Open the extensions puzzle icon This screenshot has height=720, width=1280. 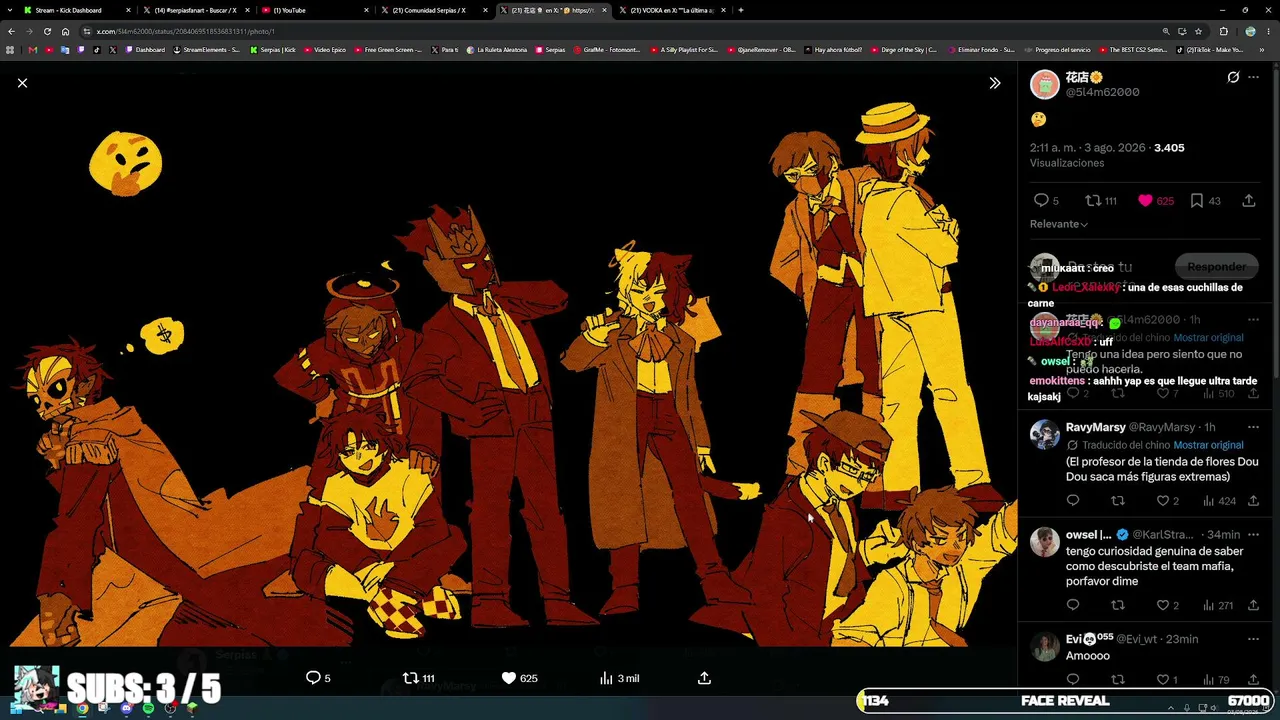[x=1223, y=31]
